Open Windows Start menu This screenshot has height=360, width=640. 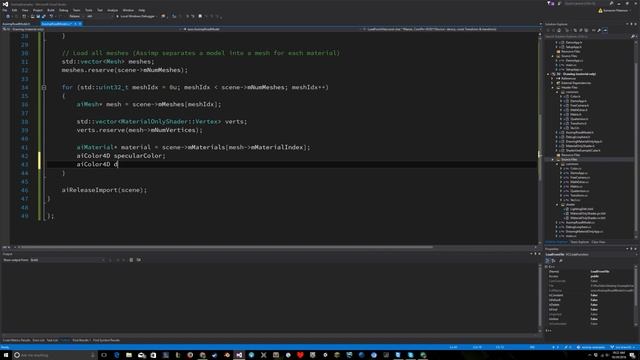point(5,355)
